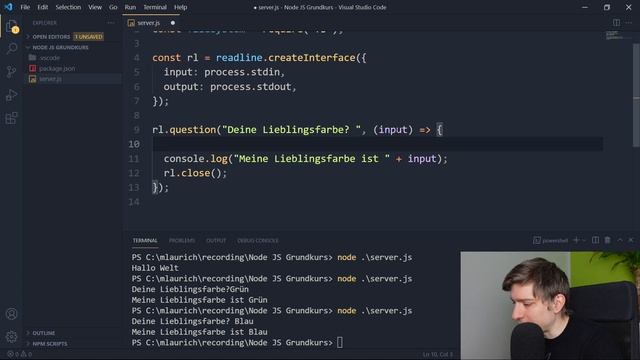Kill terminal with the trash icon
640x360 pixels.
[x=608, y=240]
